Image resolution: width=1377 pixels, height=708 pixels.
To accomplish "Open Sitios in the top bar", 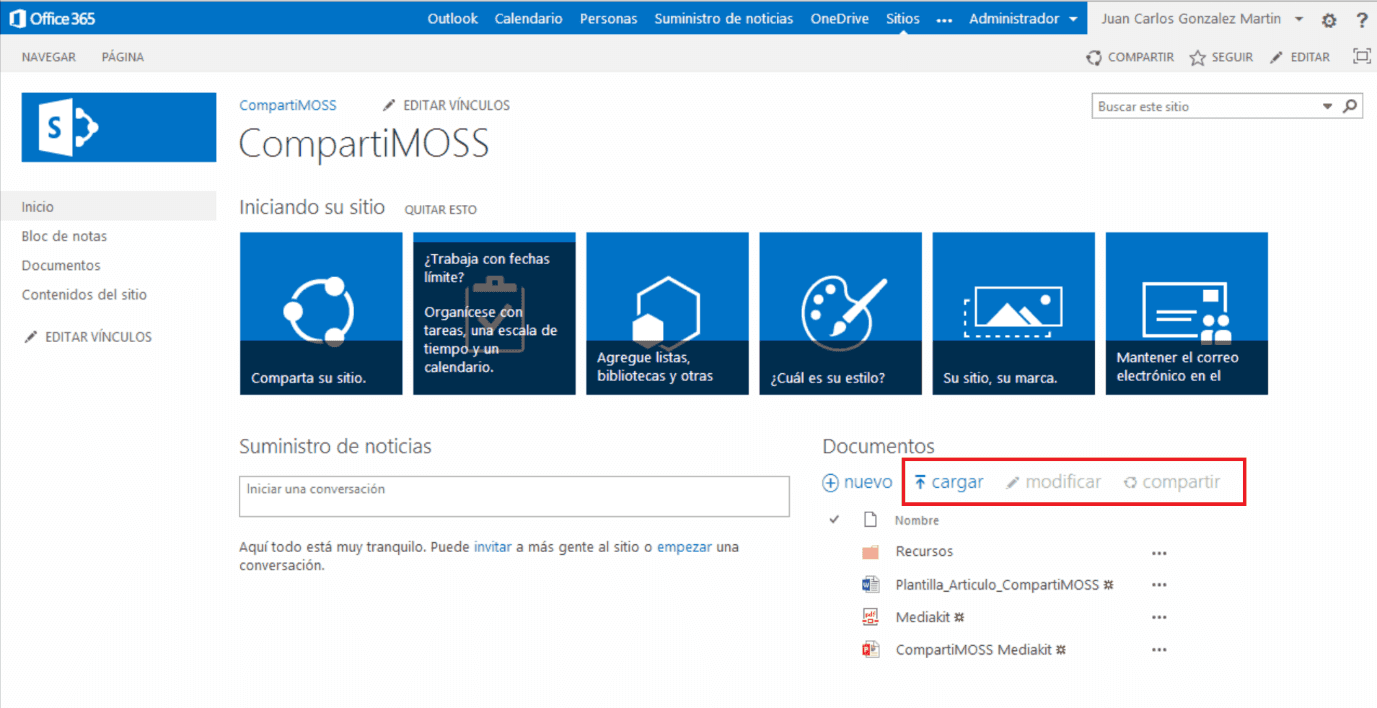I will [903, 19].
